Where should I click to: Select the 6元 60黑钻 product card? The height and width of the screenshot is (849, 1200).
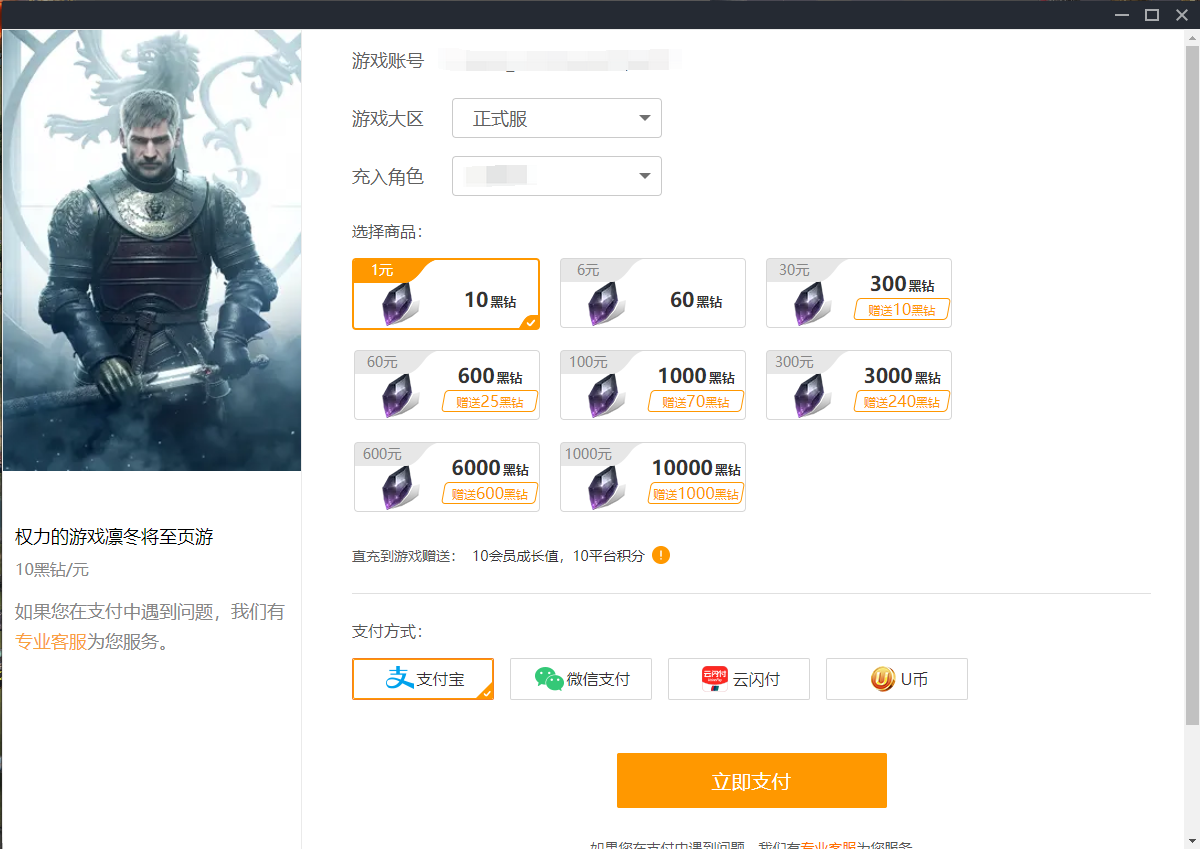pyautogui.click(x=653, y=293)
